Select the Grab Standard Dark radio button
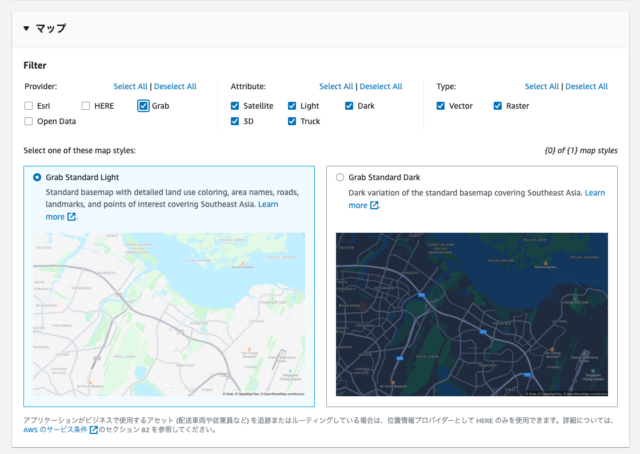640x454 pixels. coord(340,177)
